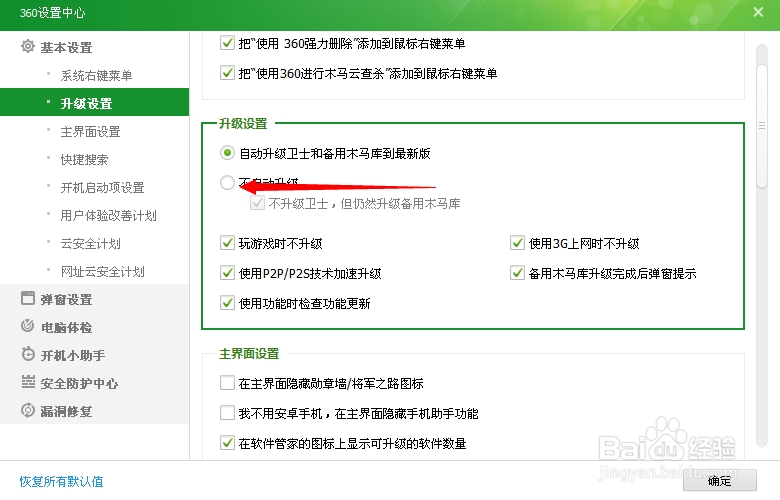Click the 升级设置 group heading
The width and height of the screenshot is (780, 500).
pos(243,123)
